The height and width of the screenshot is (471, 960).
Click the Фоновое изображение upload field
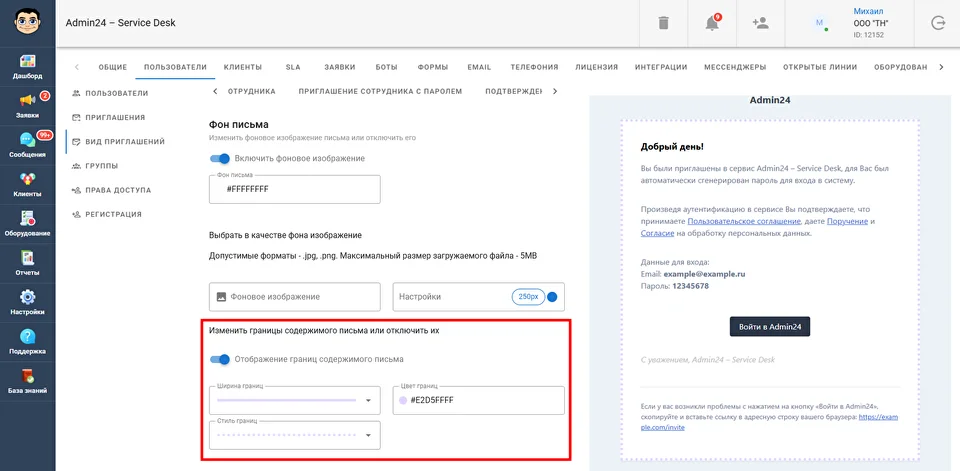pyautogui.click(x=294, y=296)
